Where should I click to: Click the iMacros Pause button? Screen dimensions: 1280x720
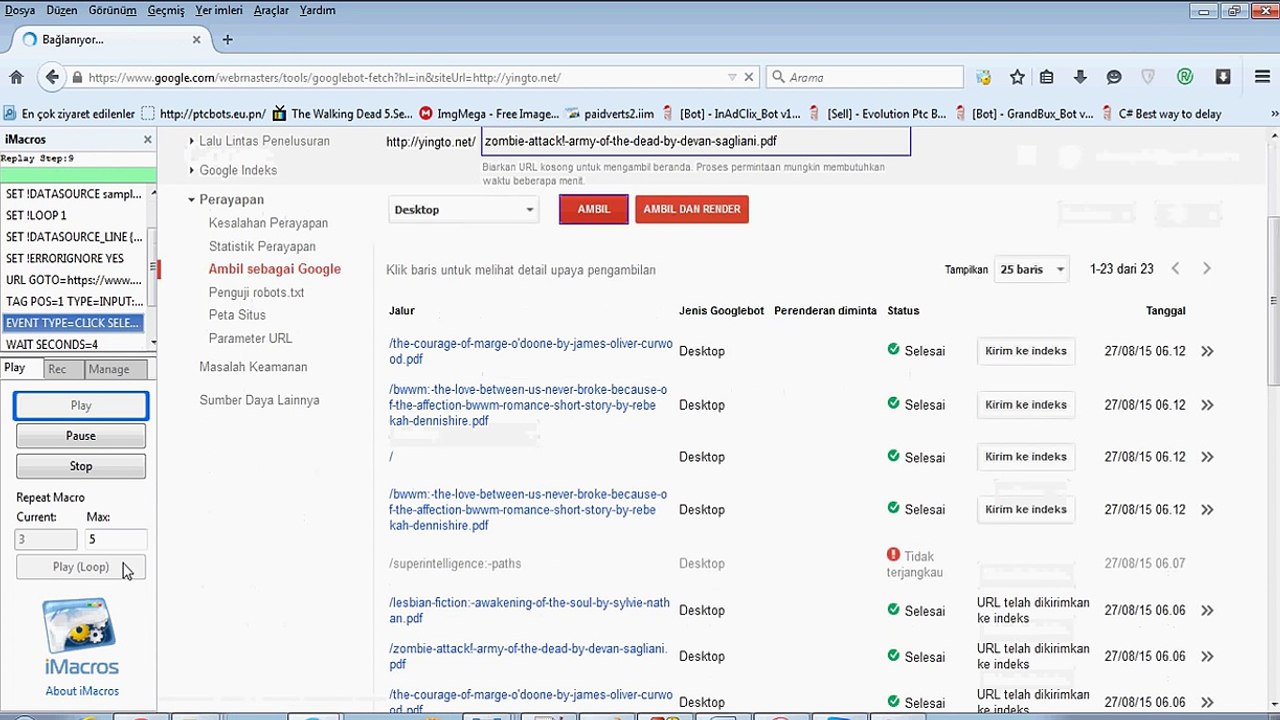(81, 436)
